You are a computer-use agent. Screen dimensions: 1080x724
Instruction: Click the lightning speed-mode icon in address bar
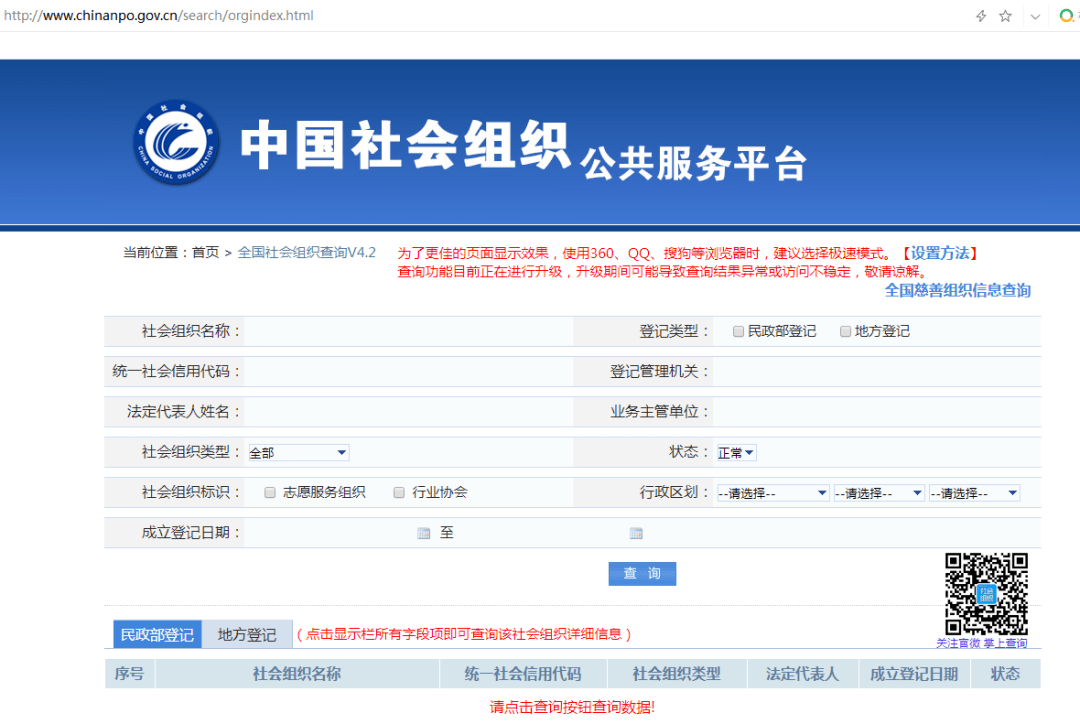click(x=981, y=16)
